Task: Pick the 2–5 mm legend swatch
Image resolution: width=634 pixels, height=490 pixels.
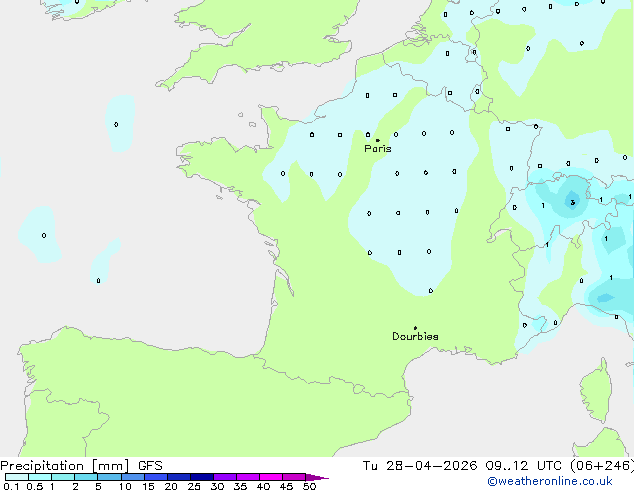Action: pyautogui.click(x=86, y=477)
